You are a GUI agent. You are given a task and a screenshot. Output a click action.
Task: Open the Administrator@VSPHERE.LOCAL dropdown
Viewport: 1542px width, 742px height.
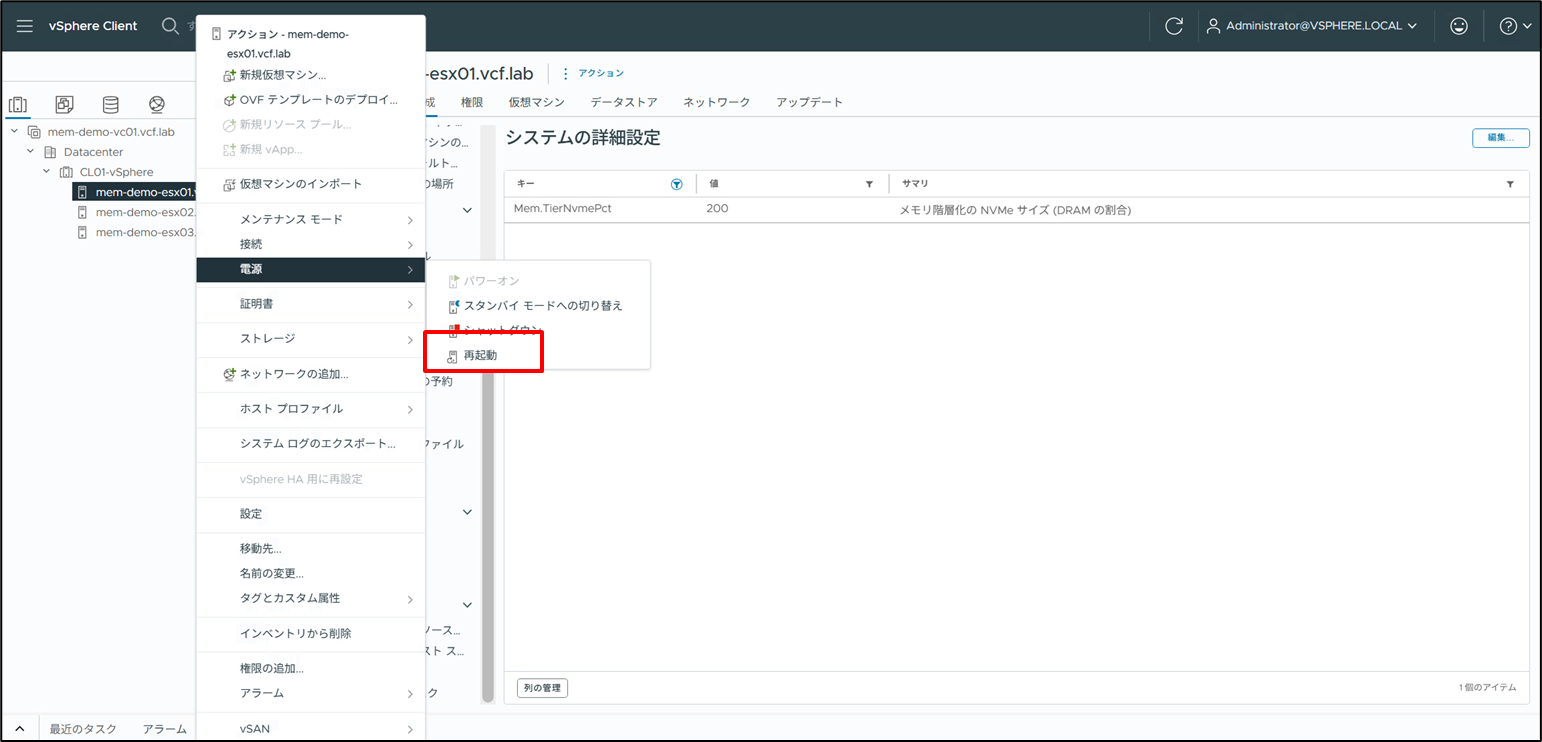pos(1313,25)
